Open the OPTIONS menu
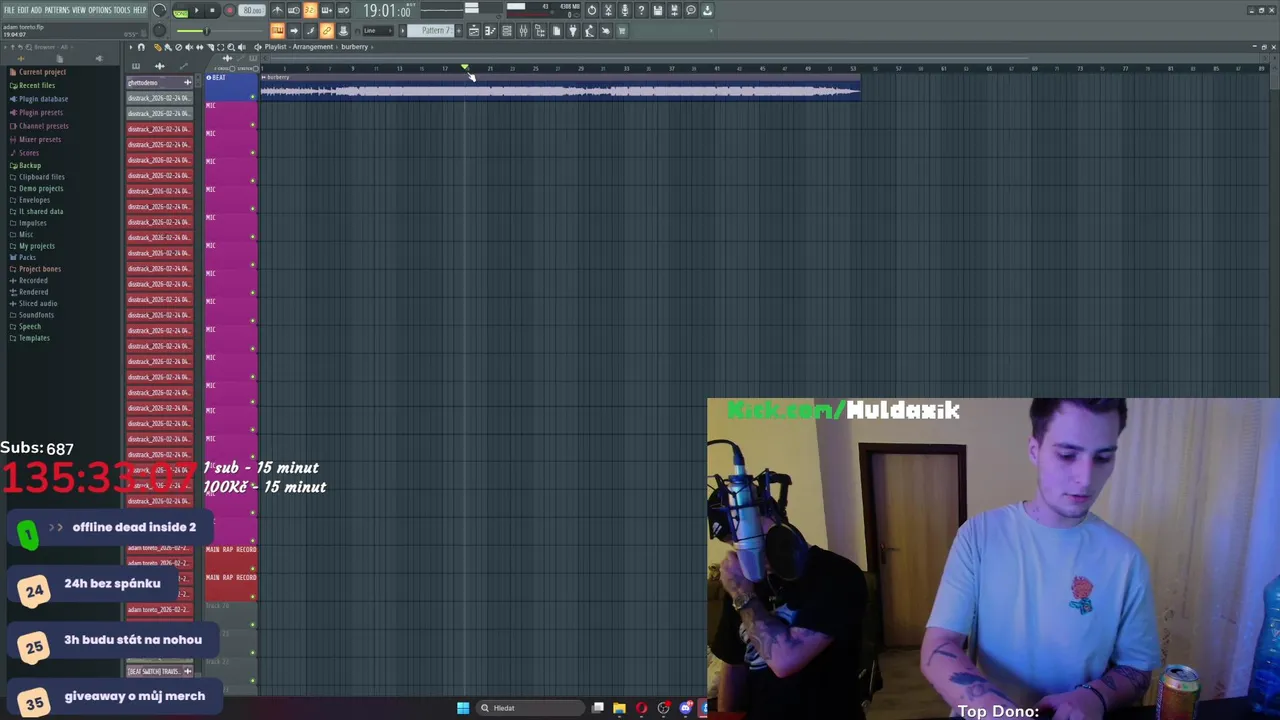 click(x=100, y=10)
